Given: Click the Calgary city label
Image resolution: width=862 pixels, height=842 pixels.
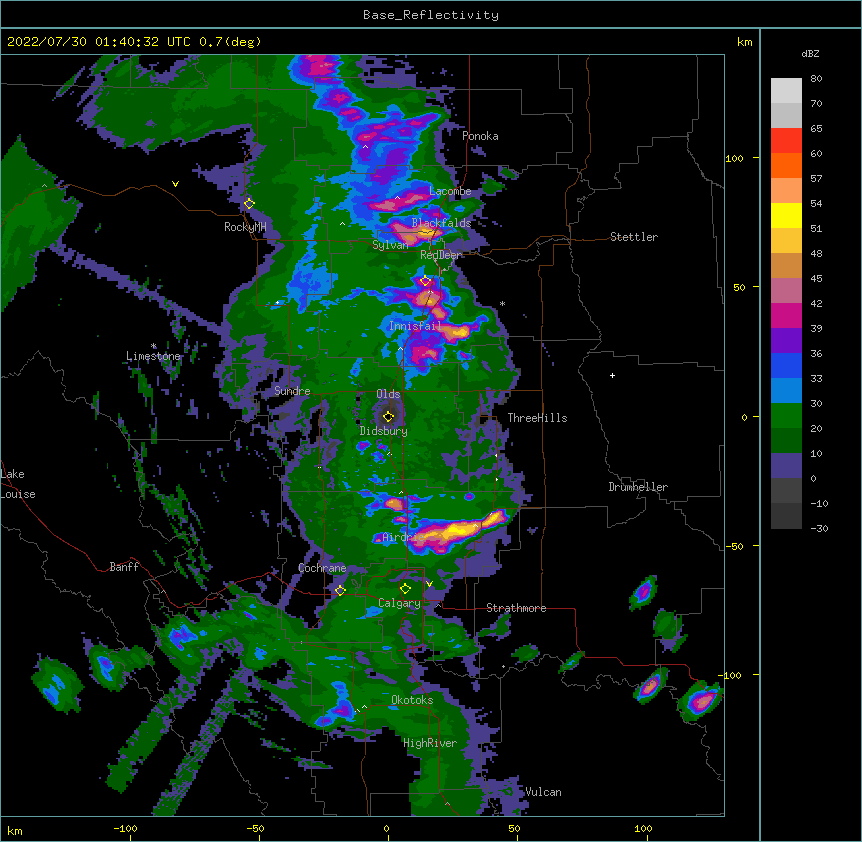Looking at the screenshot, I should coord(399,603).
